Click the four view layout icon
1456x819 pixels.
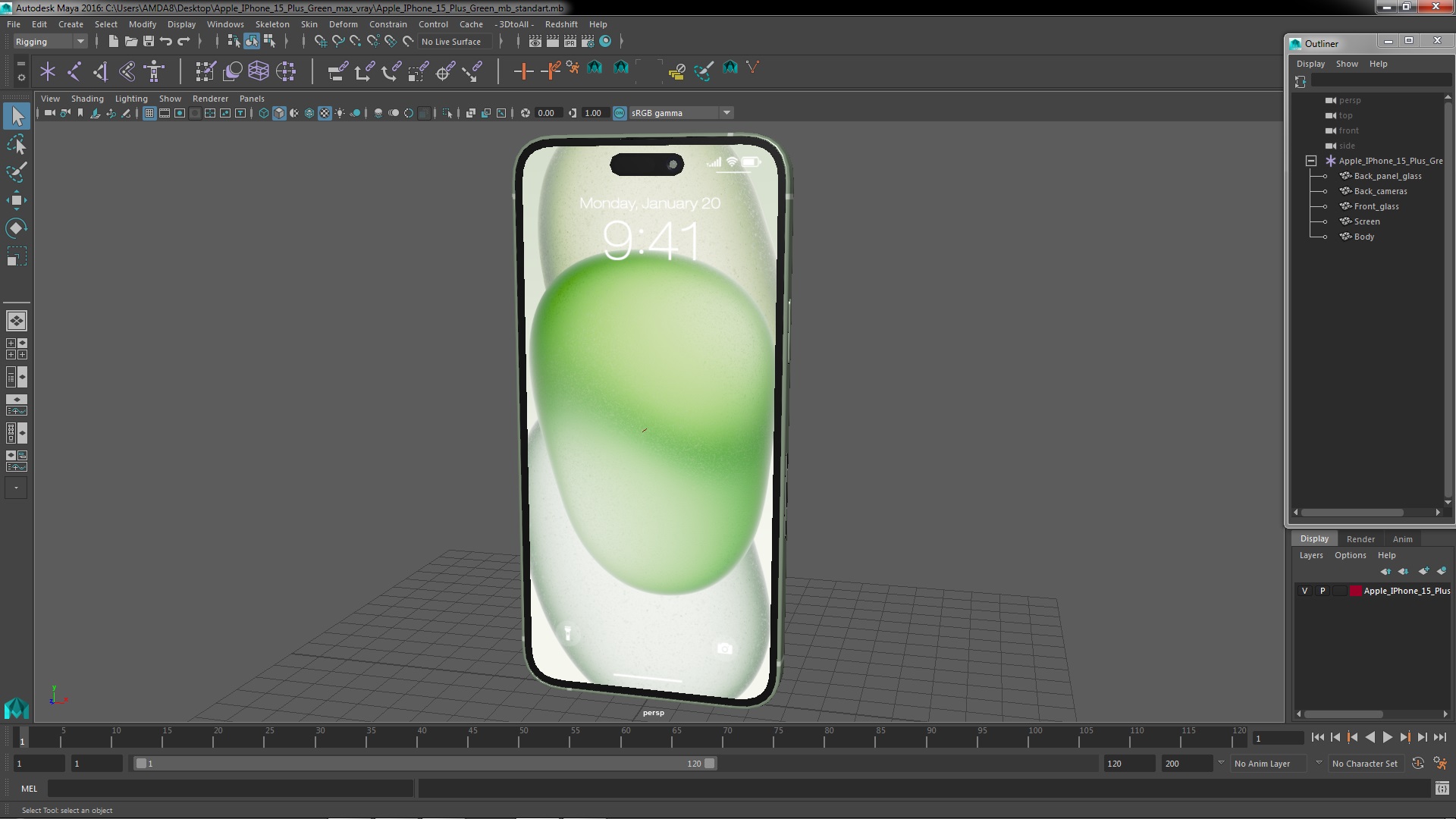(17, 349)
